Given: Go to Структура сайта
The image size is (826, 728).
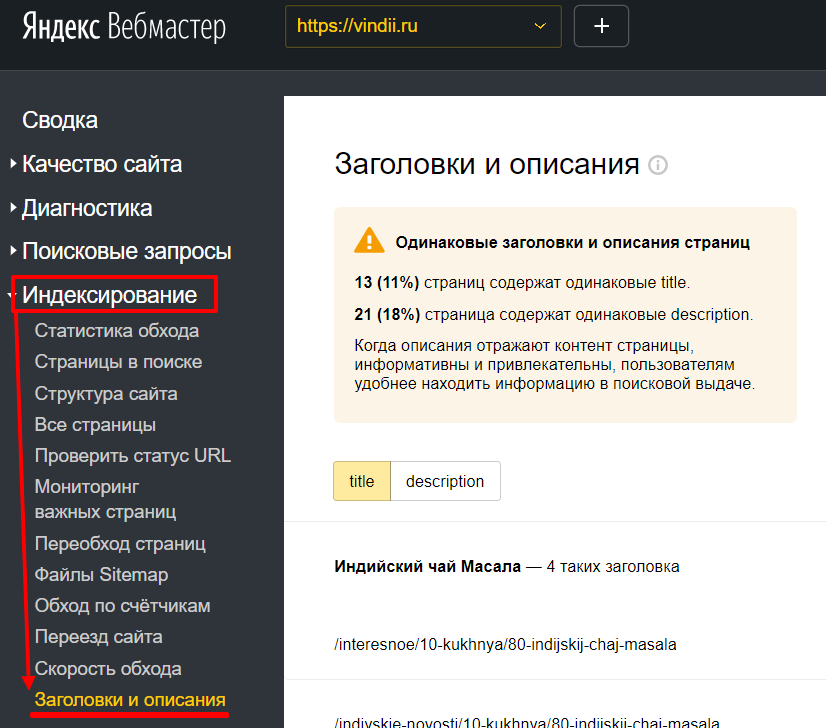Looking at the screenshot, I should point(106,393).
